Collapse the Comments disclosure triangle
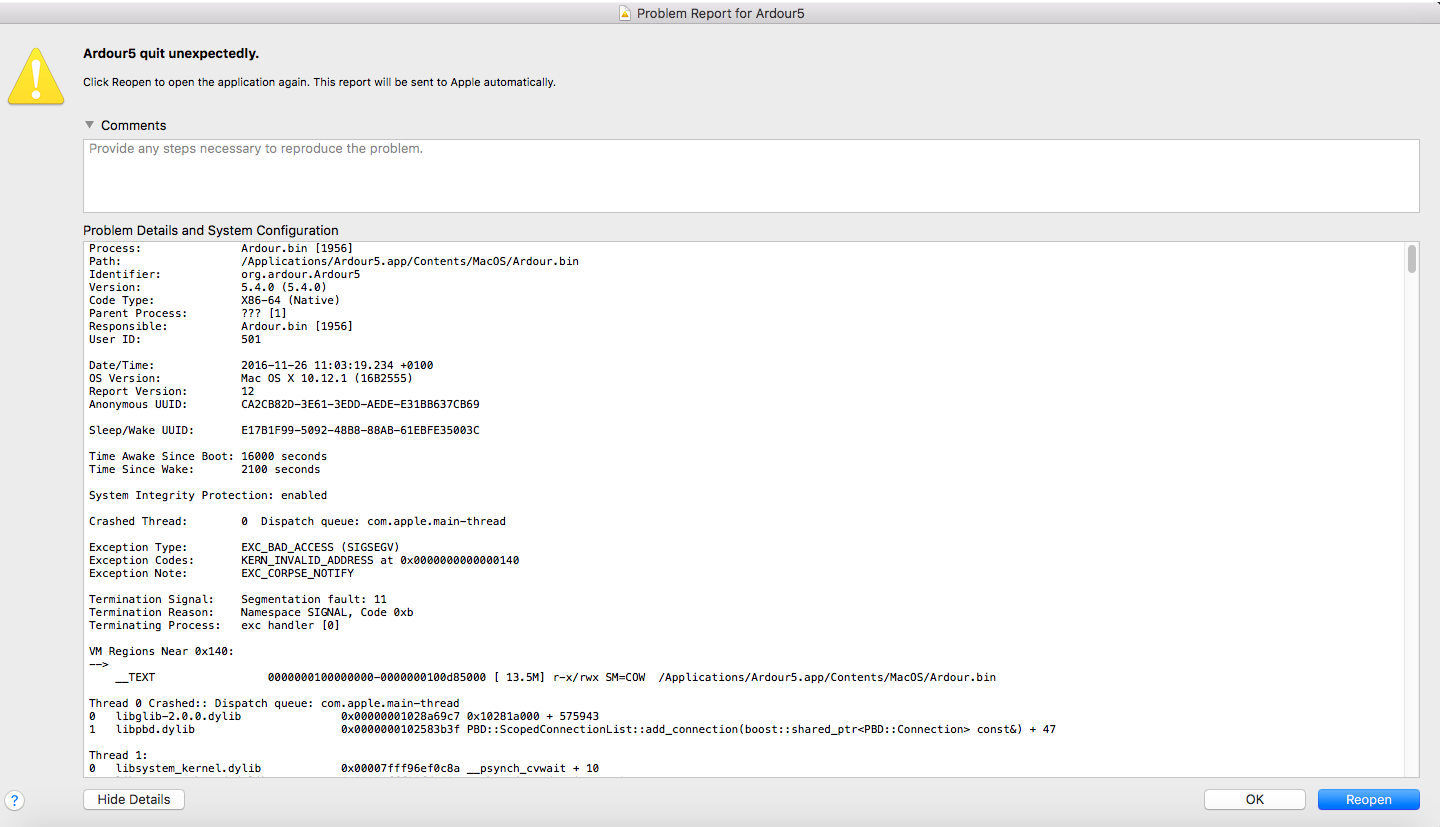This screenshot has width=1440, height=827. [x=90, y=125]
